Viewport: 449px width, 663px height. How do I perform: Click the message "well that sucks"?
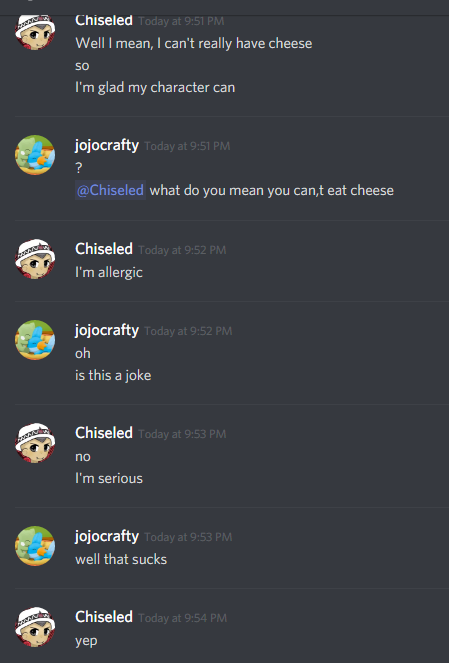click(x=121, y=559)
